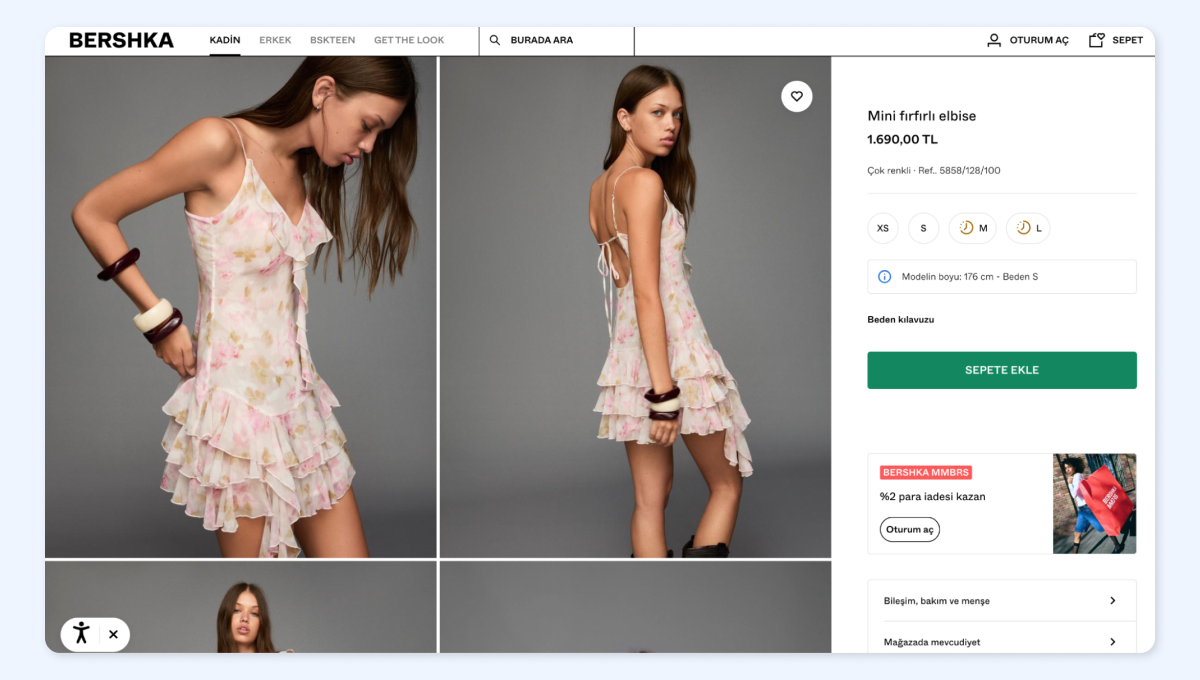Expand Bileşim, bakım ve menşe section
Screen dimensions: 1200x680
click(1001, 601)
